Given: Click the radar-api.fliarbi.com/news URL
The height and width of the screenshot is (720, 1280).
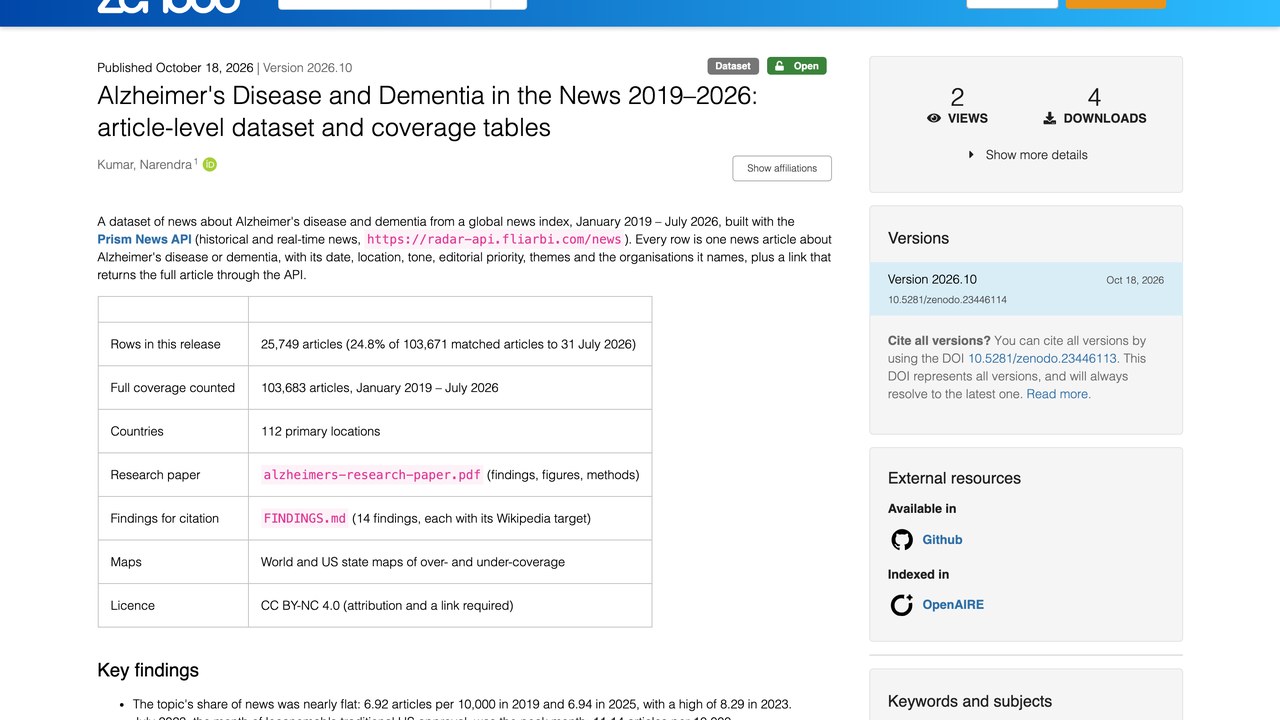Looking at the screenshot, I should pyautogui.click(x=494, y=240).
